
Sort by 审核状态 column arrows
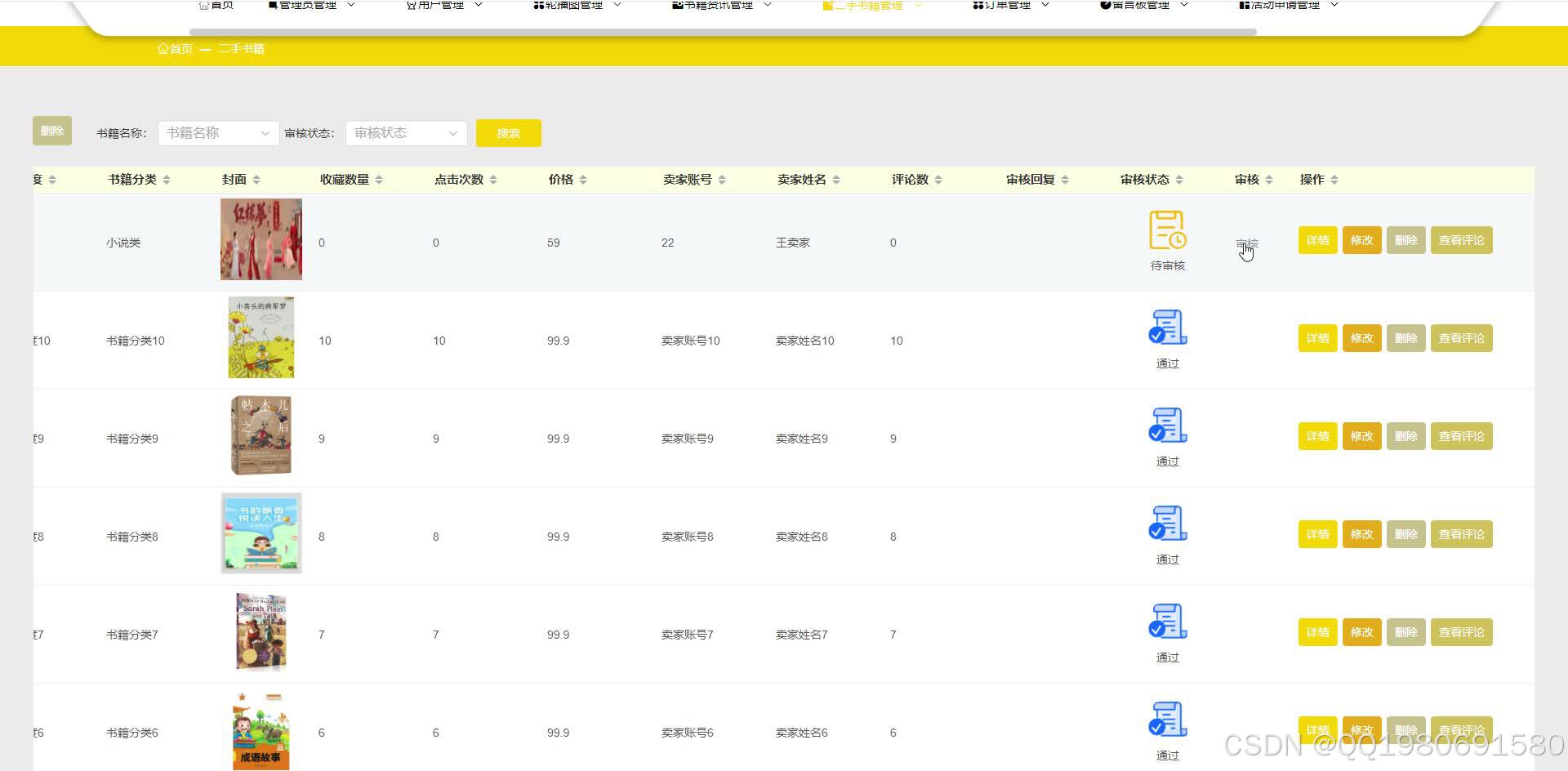(1179, 180)
